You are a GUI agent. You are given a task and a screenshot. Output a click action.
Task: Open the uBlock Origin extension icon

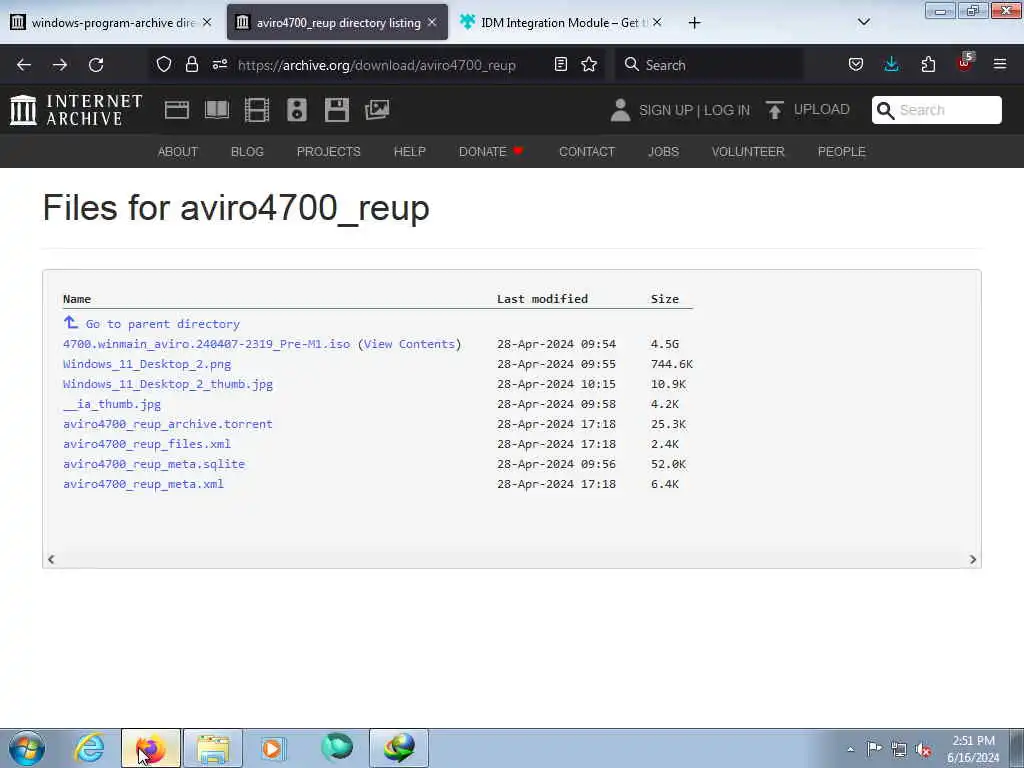(964, 63)
